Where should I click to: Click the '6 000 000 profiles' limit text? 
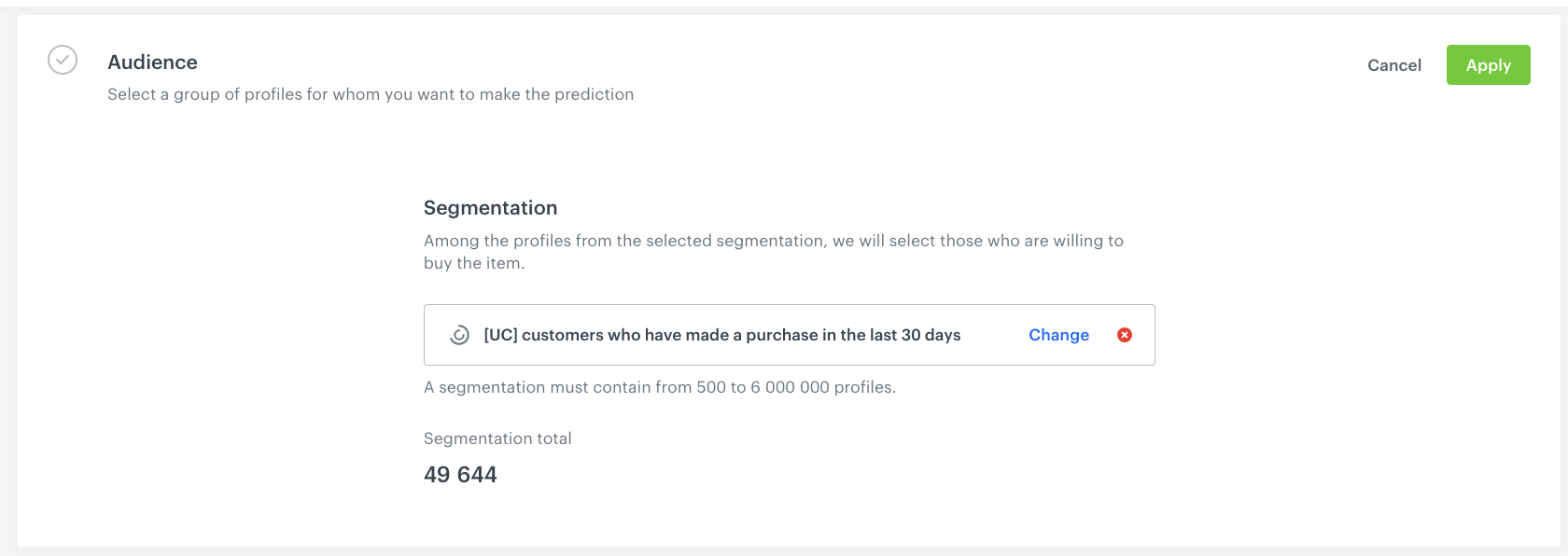coord(821,387)
